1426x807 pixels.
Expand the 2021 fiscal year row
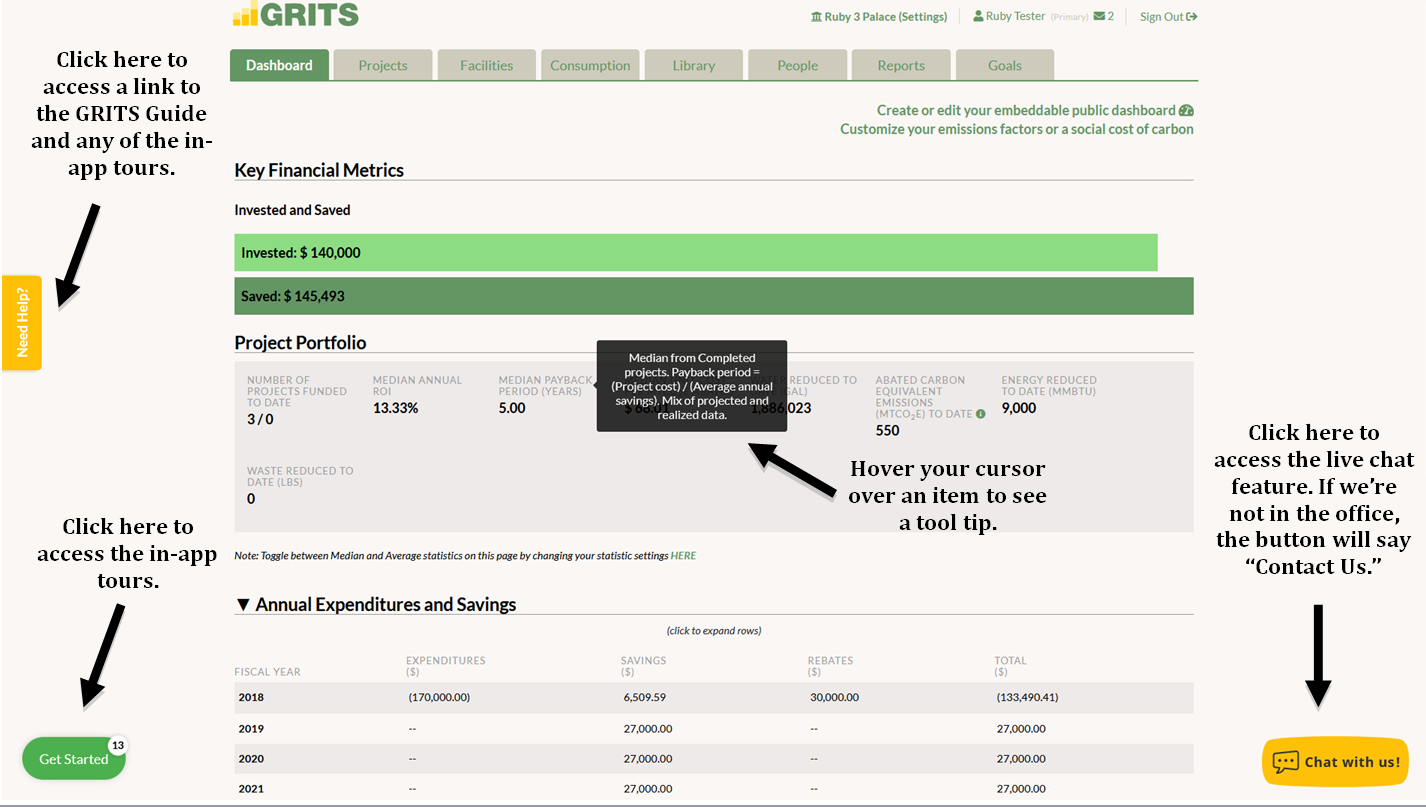point(714,789)
